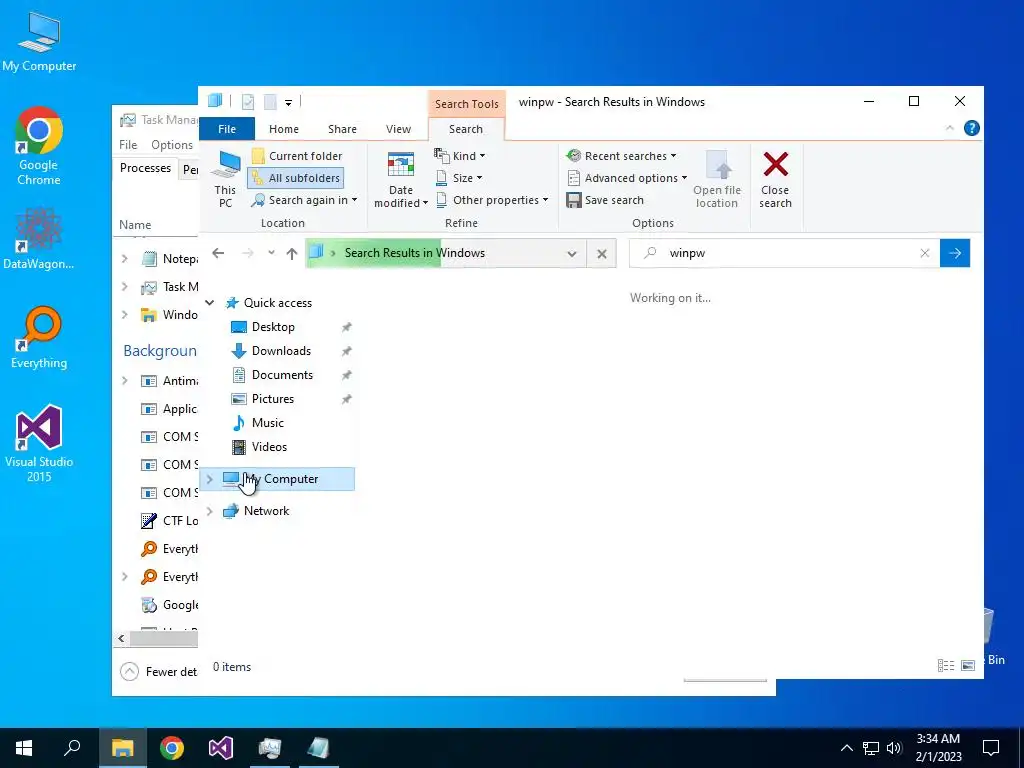Screen dimensions: 1024x768
Task: Select the Search ribbon tab
Action: pos(466,129)
